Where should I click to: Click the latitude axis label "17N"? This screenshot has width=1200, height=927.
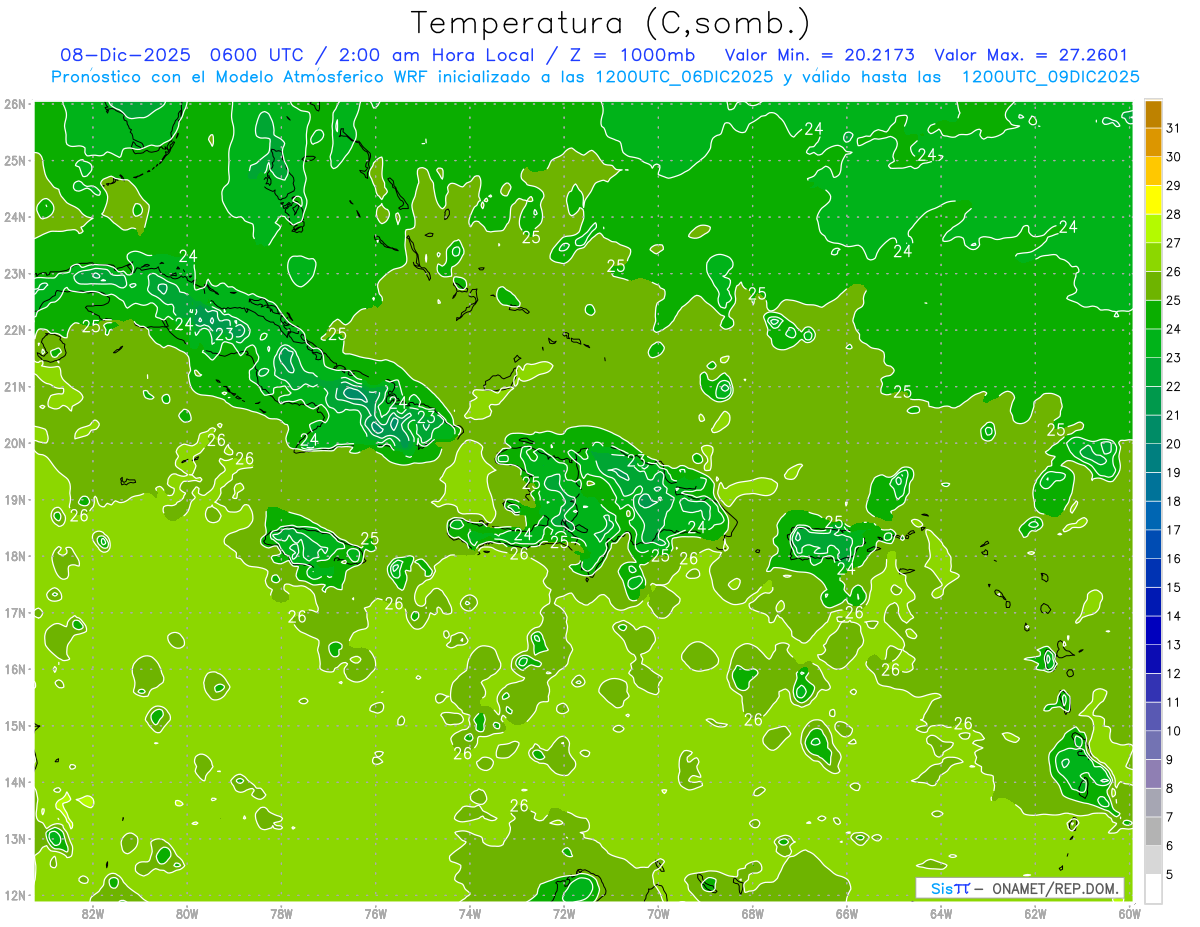pyautogui.click(x=15, y=612)
